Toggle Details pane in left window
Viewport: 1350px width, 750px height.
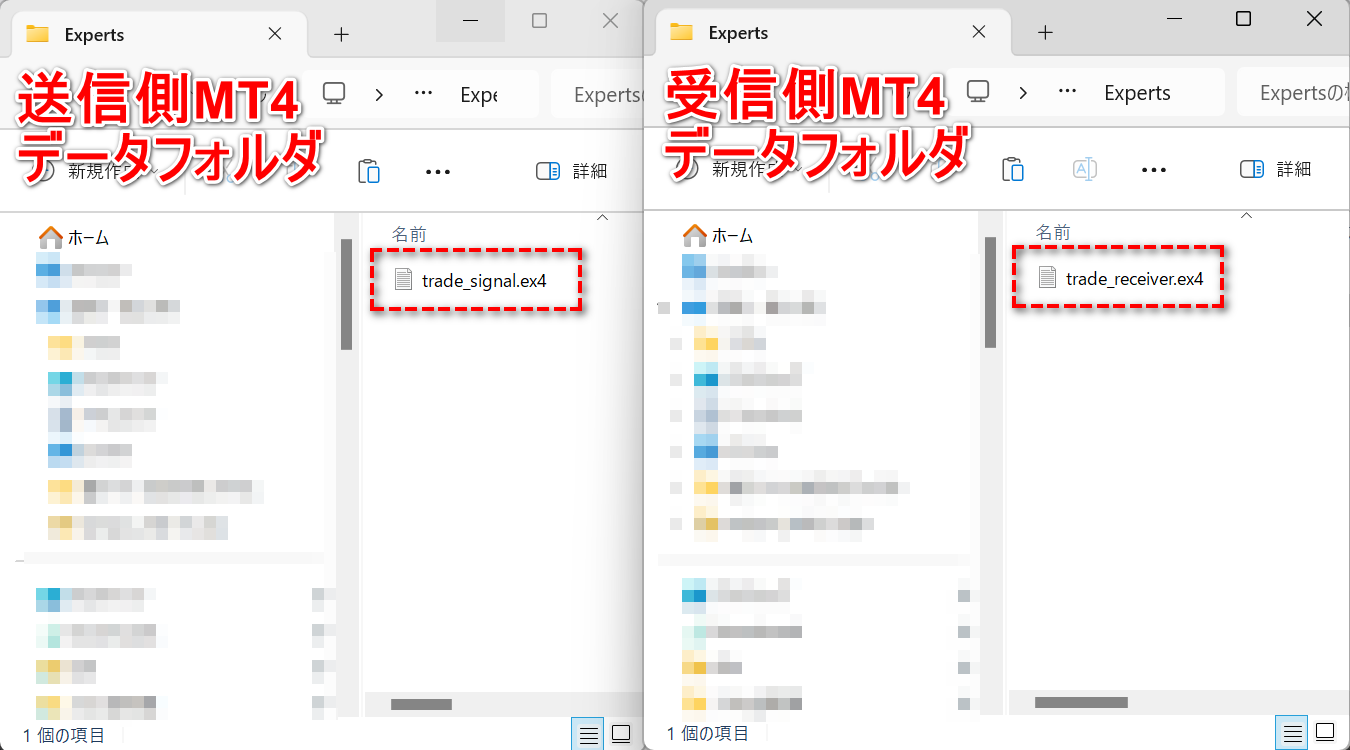pyautogui.click(x=572, y=171)
